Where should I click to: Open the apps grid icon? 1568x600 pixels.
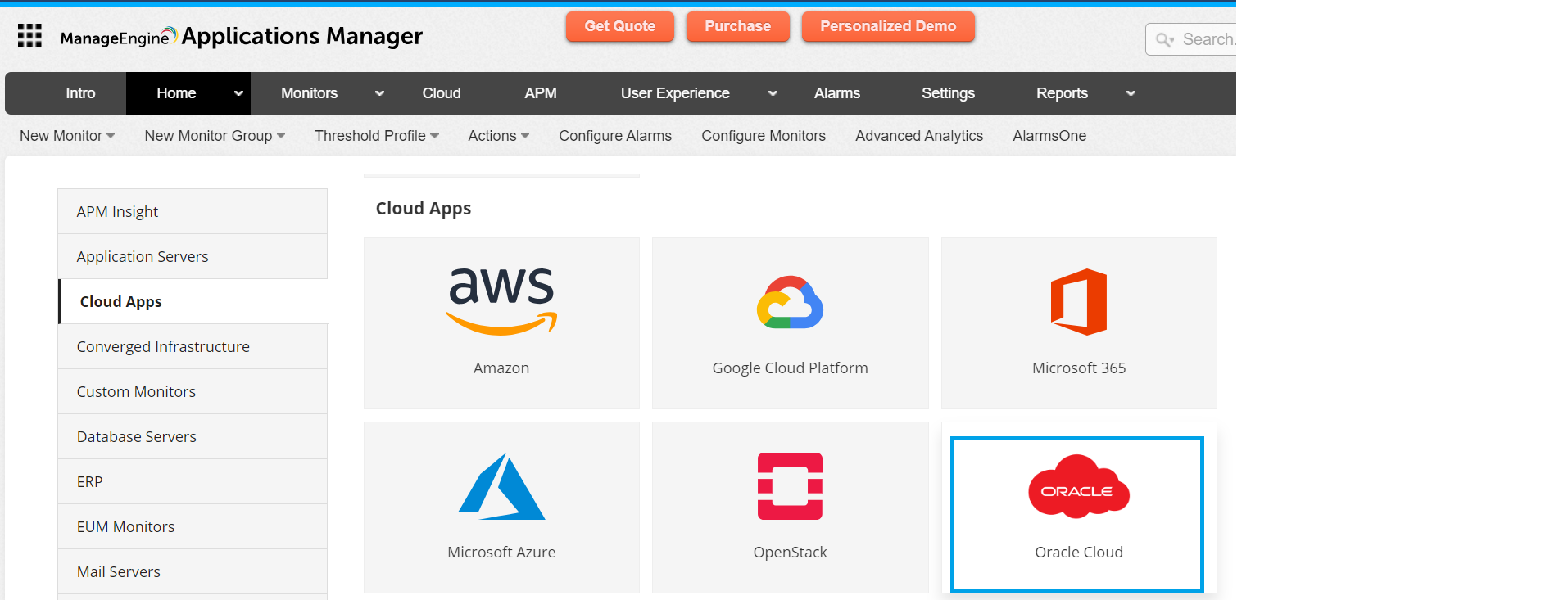[30, 36]
